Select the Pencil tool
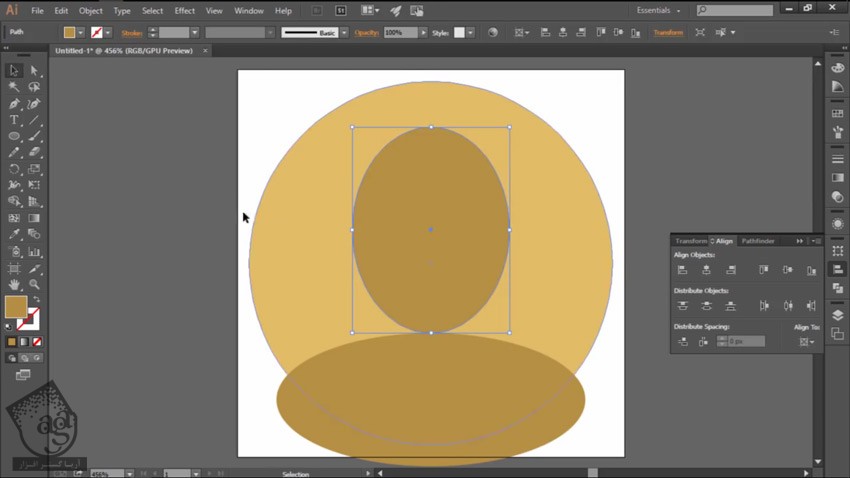The width and height of the screenshot is (850, 478). tap(14, 152)
